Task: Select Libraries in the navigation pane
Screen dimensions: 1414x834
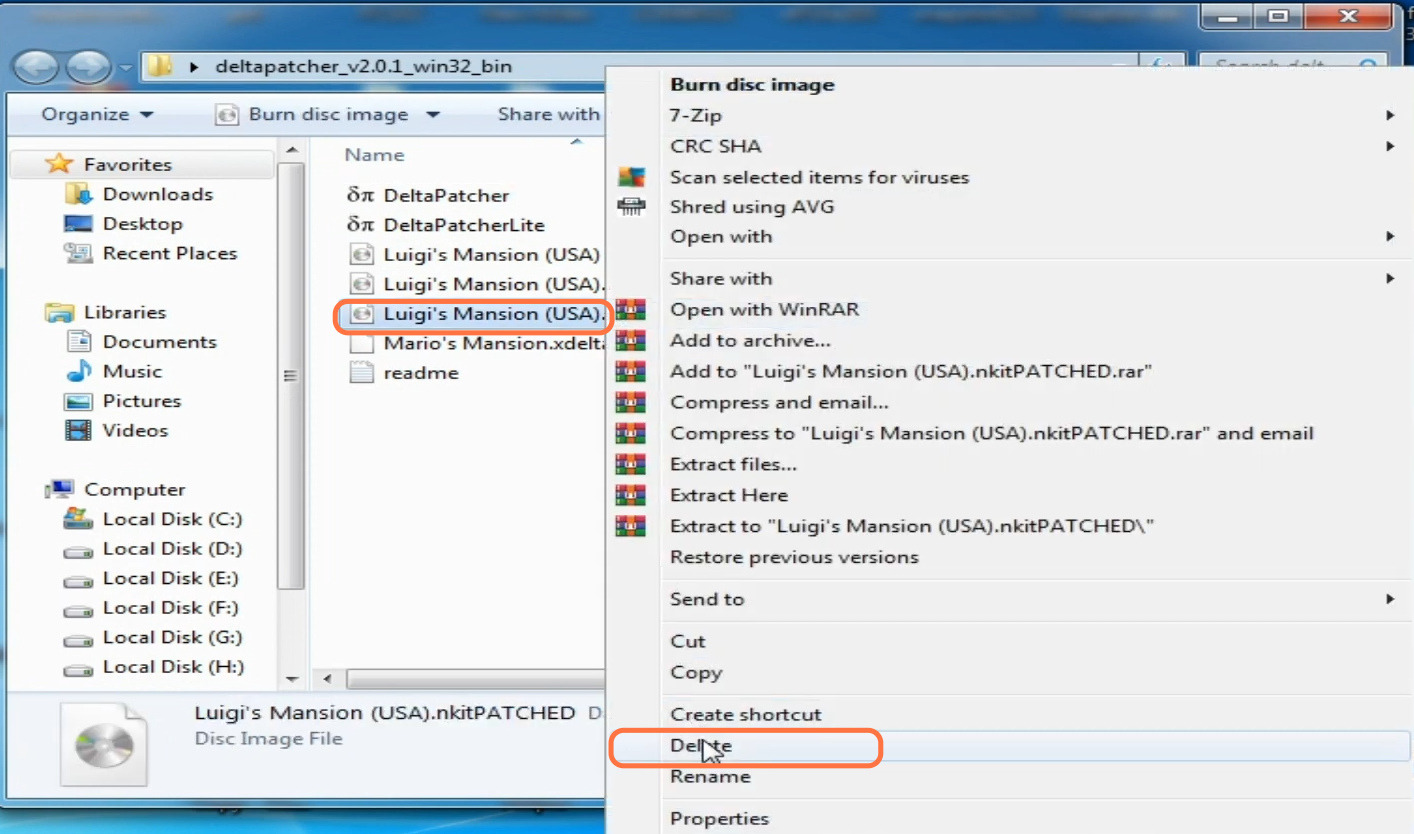Action: [125, 313]
